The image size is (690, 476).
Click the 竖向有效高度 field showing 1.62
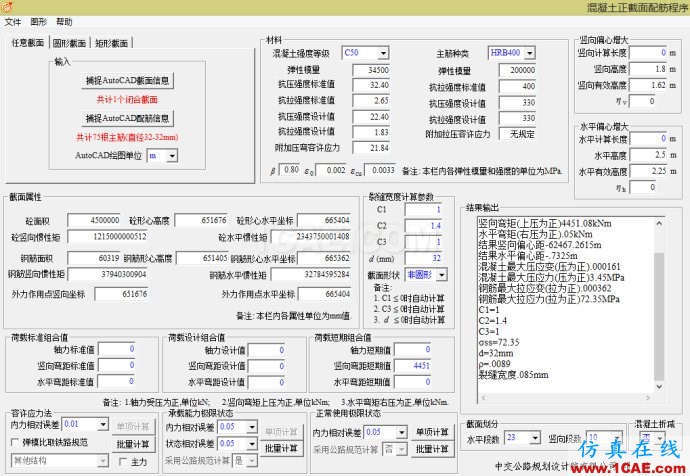coord(649,85)
